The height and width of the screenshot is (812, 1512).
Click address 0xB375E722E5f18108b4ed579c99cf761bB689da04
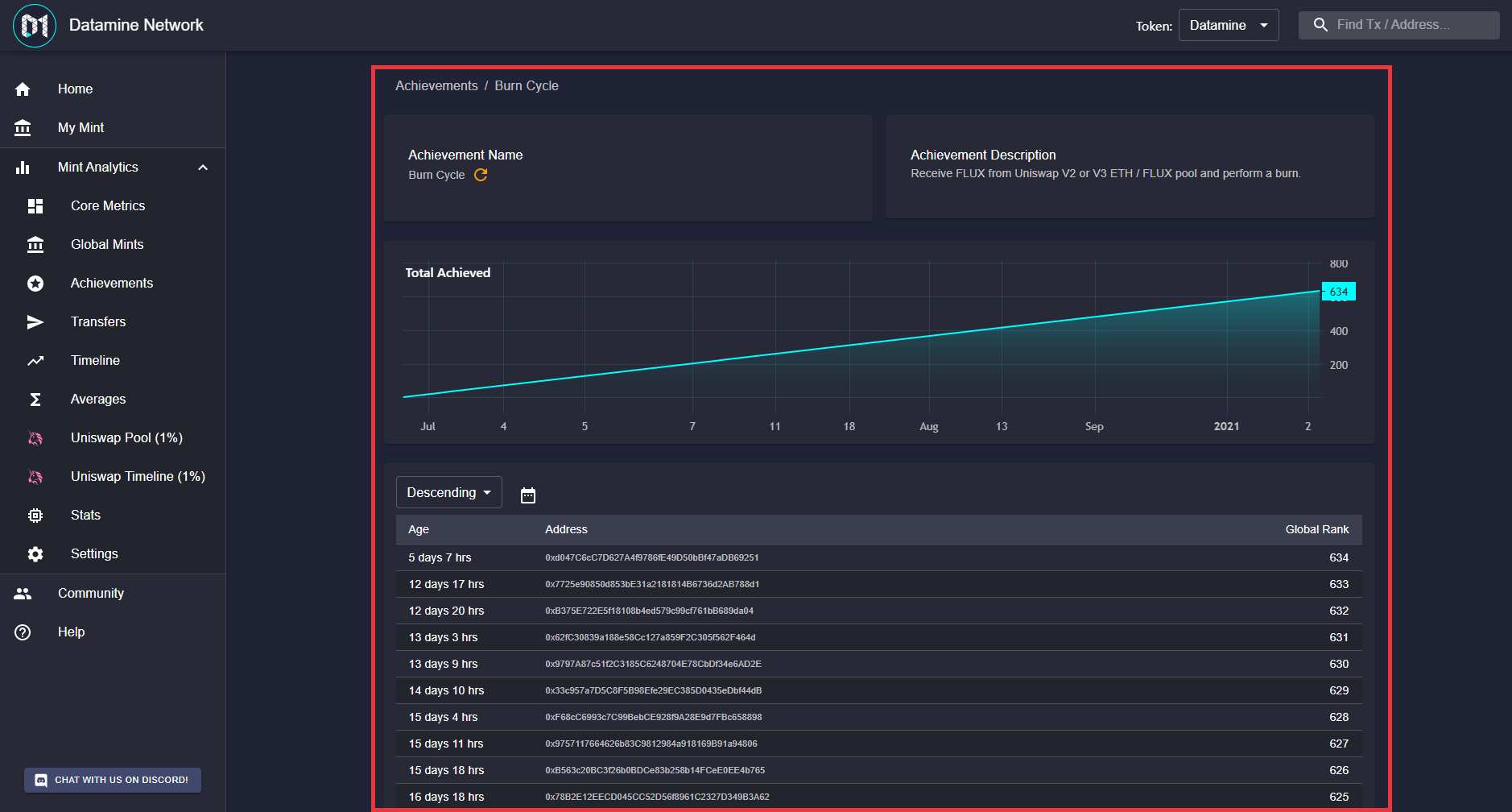[650, 611]
